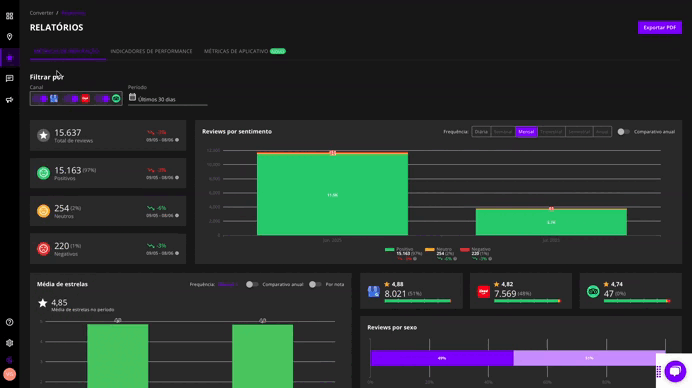Click the Converter breadcrumb link
The width and height of the screenshot is (692, 388).
[x=41, y=13]
